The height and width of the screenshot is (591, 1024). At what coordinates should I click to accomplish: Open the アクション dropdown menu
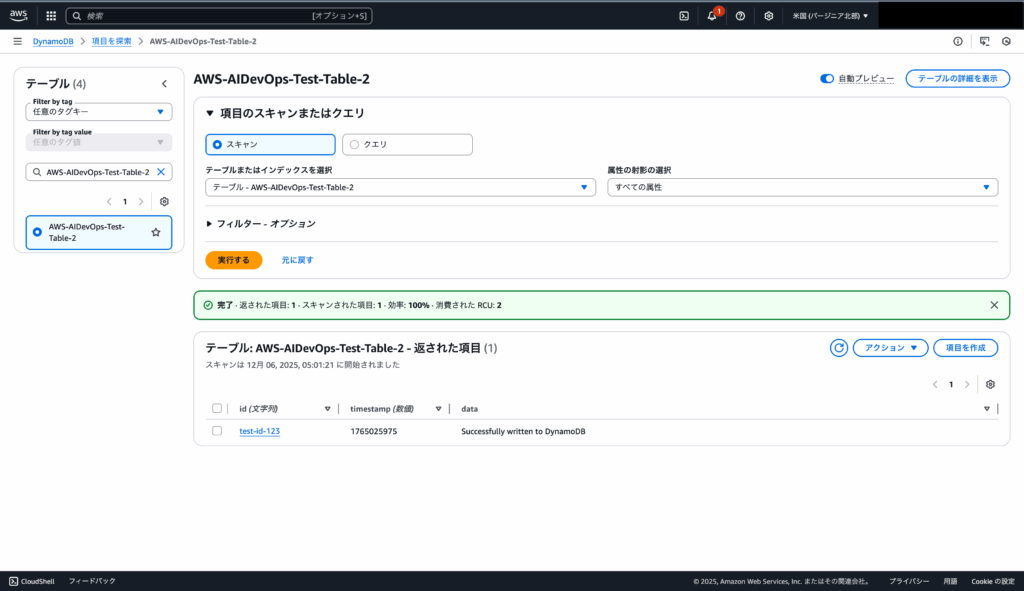(890, 348)
